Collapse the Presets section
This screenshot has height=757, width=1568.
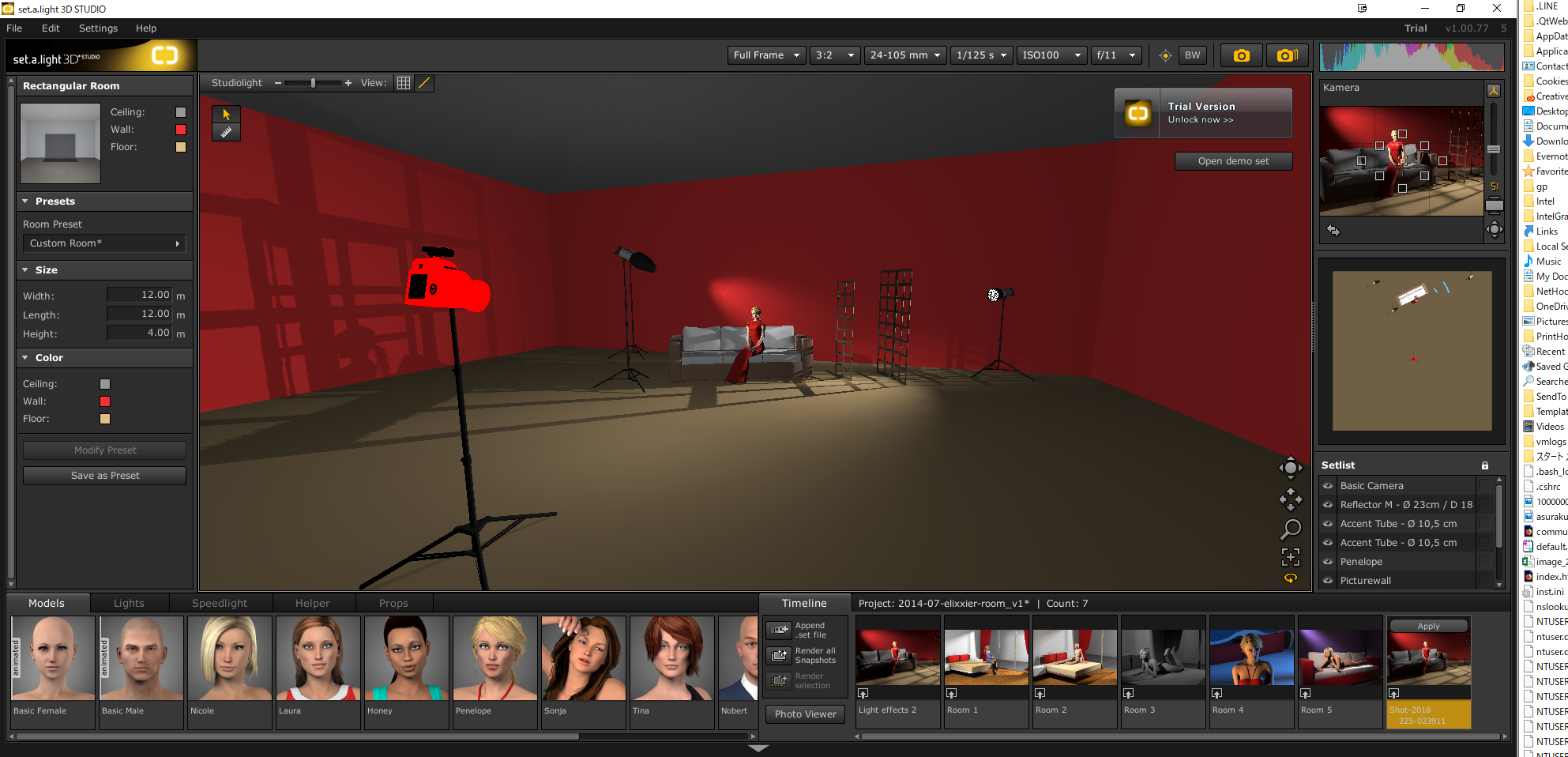[25, 201]
